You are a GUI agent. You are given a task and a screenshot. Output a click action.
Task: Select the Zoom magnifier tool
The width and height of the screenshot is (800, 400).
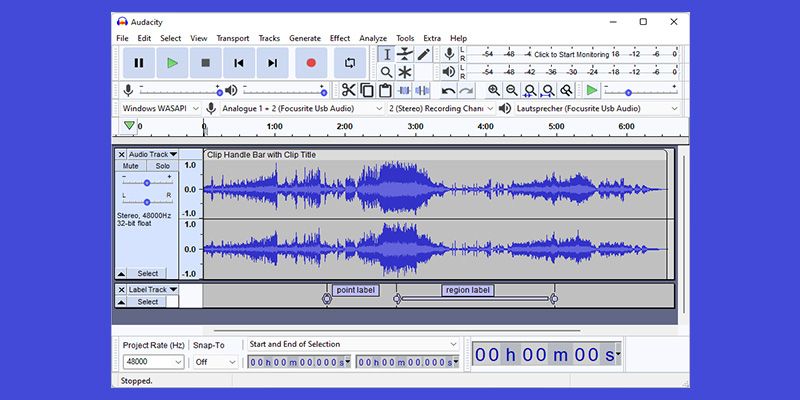pyautogui.click(x=387, y=72)
